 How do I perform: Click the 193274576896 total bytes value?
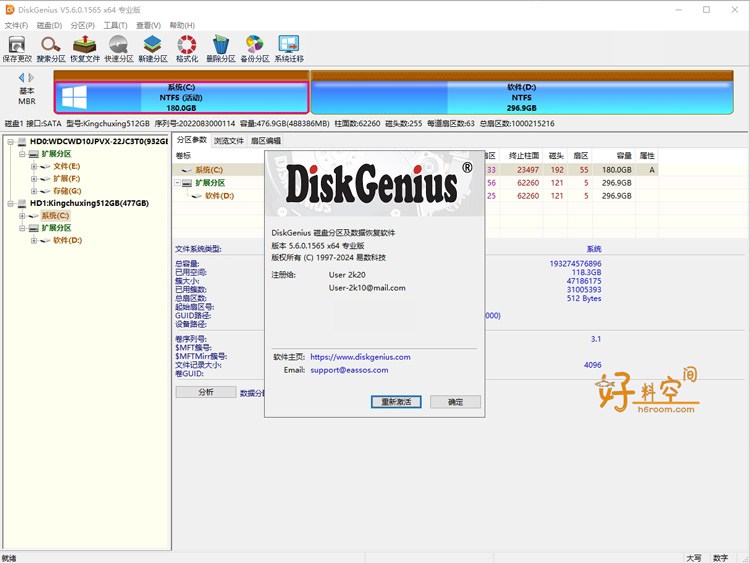point(575,264)
